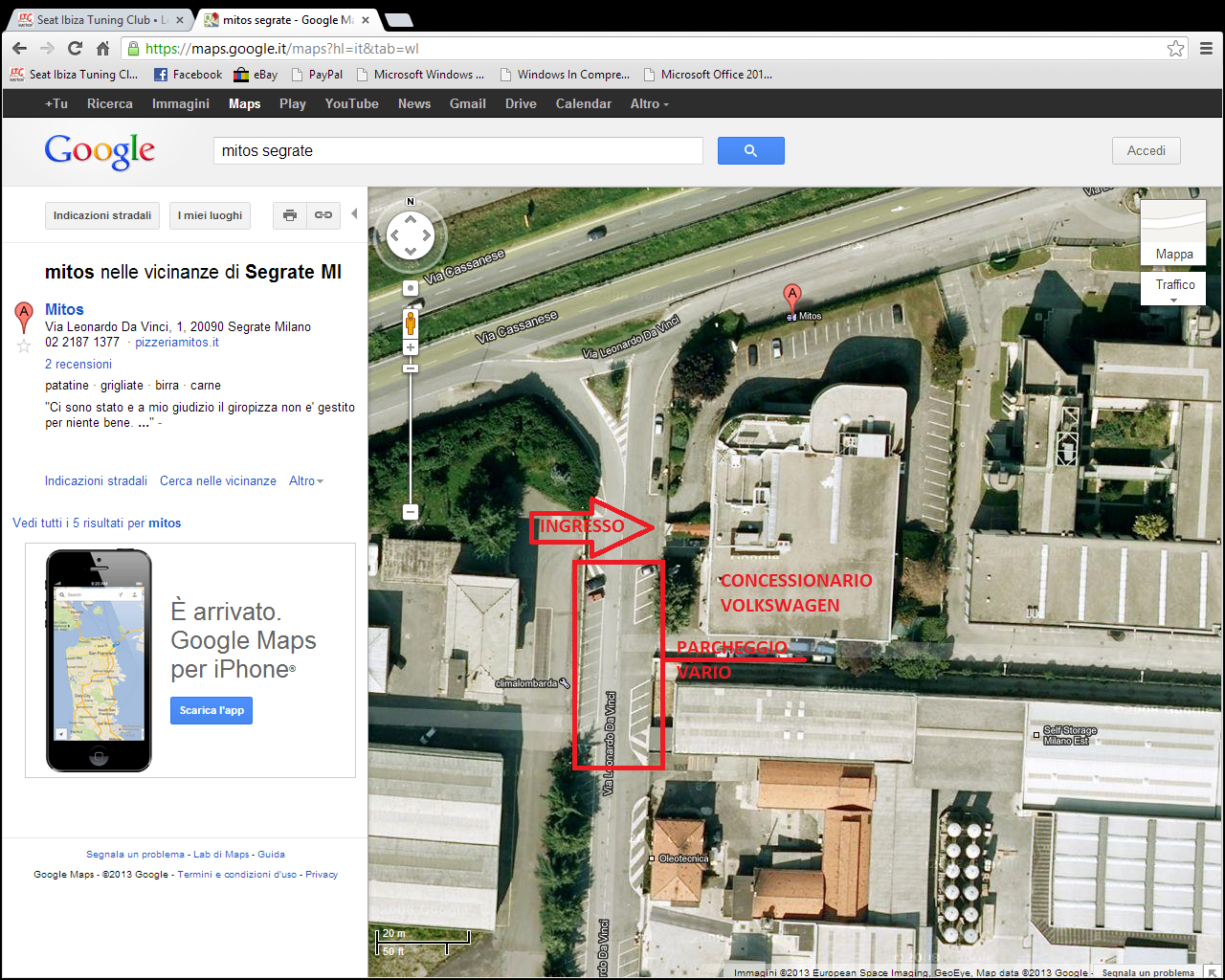Open the Chrome menu icon

[x=1206, y=48]
